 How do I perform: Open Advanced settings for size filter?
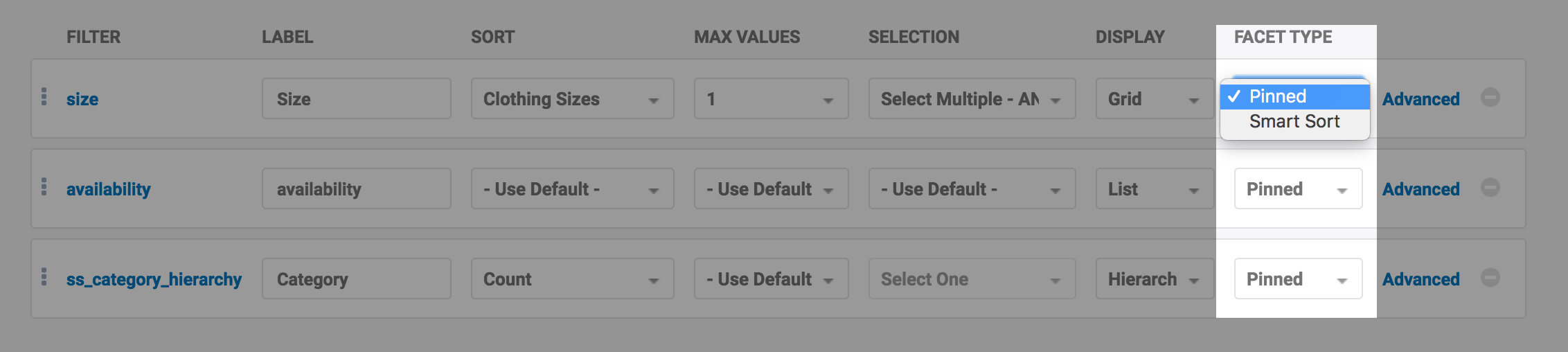coord(1420,99)
